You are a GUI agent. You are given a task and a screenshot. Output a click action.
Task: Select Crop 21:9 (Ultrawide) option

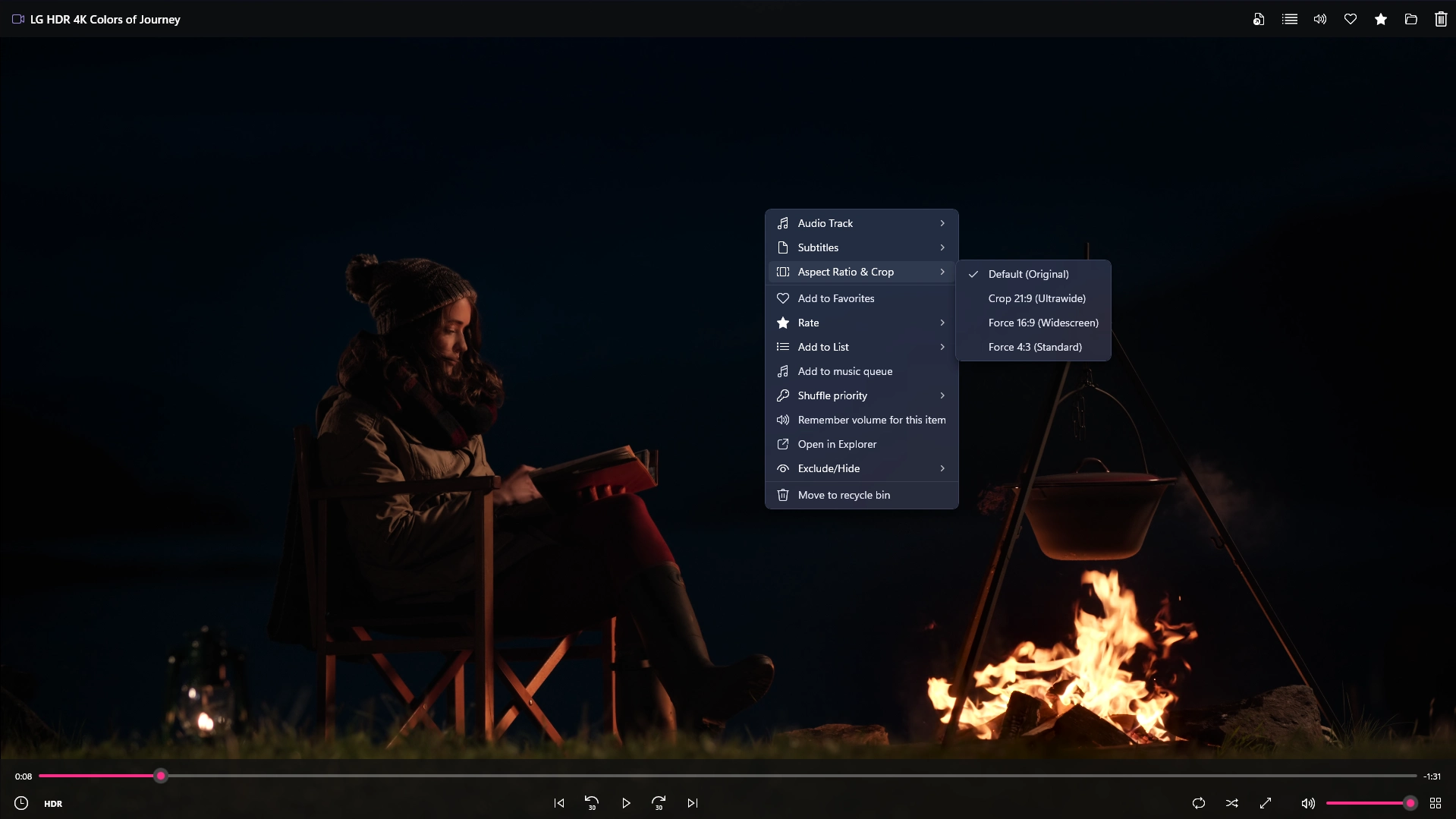(1033, 298)
